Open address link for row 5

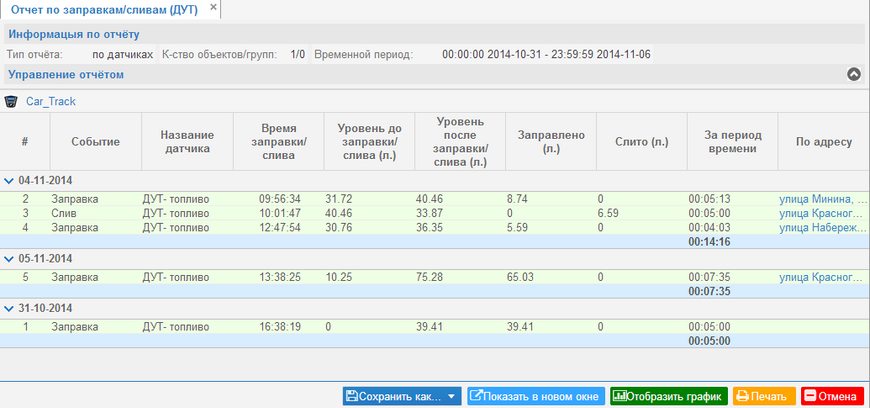pyautogui.click(x=823, y=277)
